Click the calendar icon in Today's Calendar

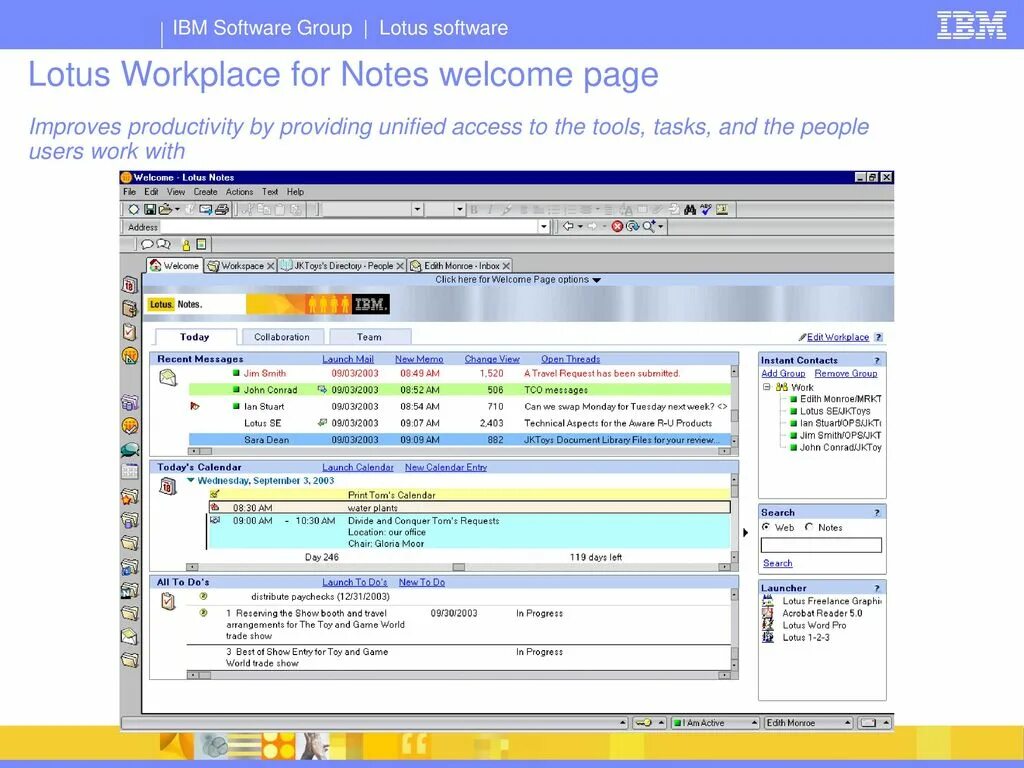[168, 486]
